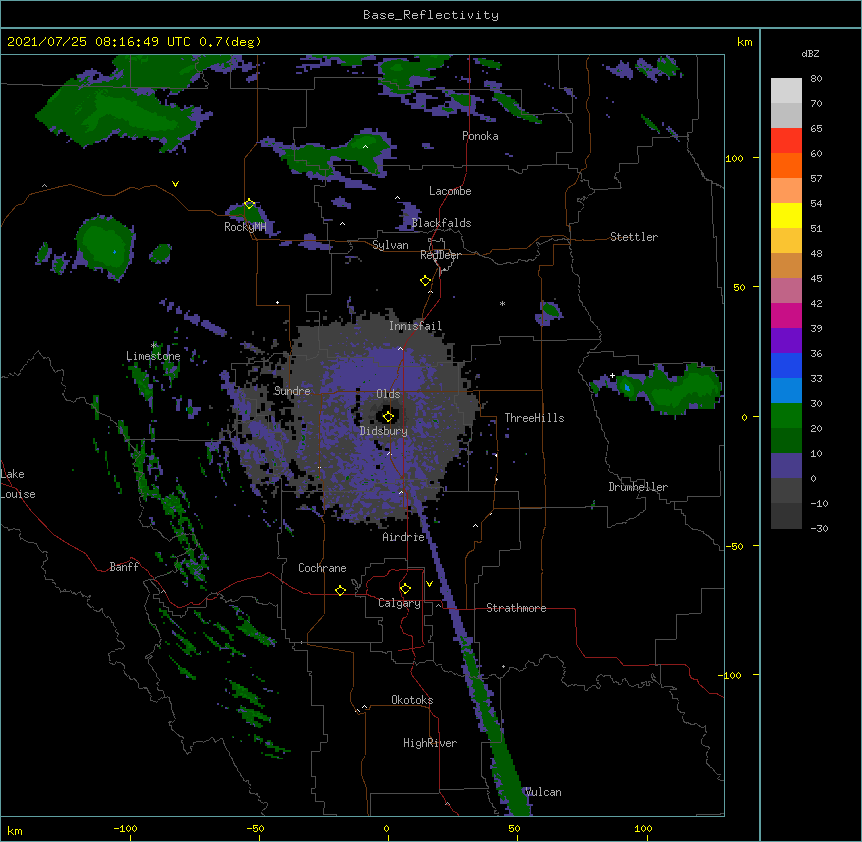The height and width of the screenshot is (842, 862).
Task: Select the light blue 30-33 dBZ swatch
Action: [786, 391]
